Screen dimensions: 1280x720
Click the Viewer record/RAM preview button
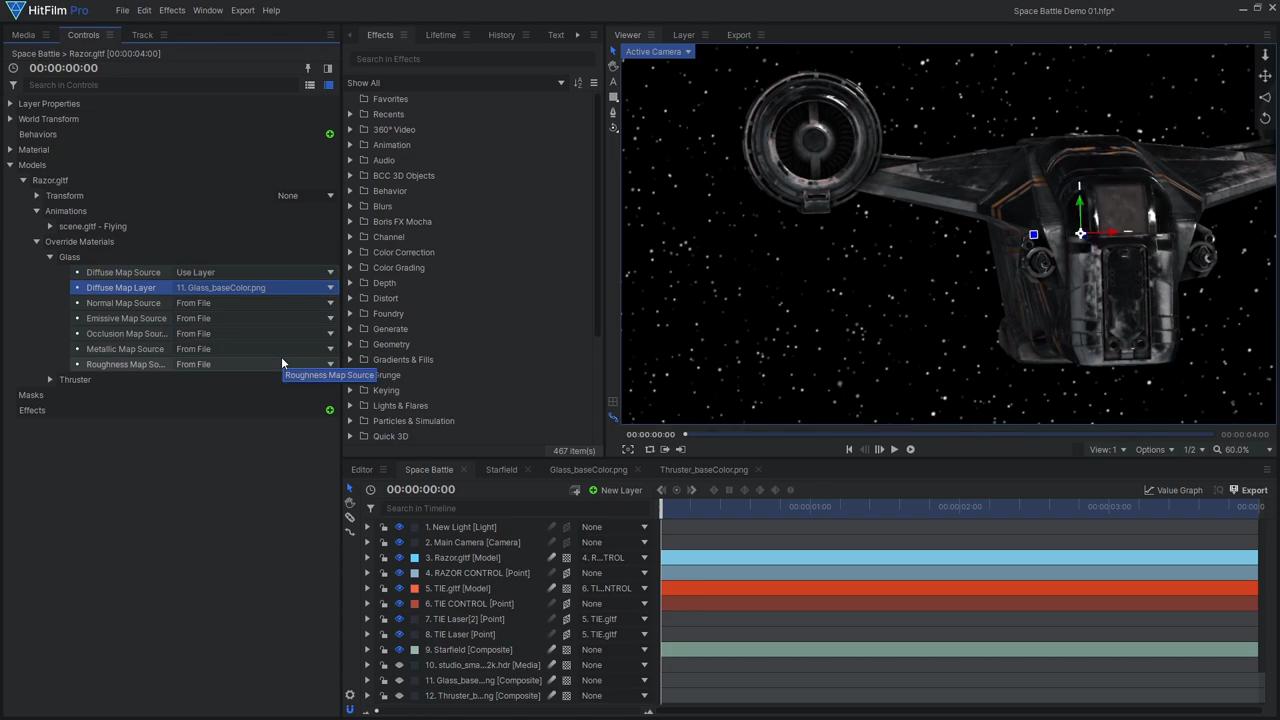pos(910,449)
